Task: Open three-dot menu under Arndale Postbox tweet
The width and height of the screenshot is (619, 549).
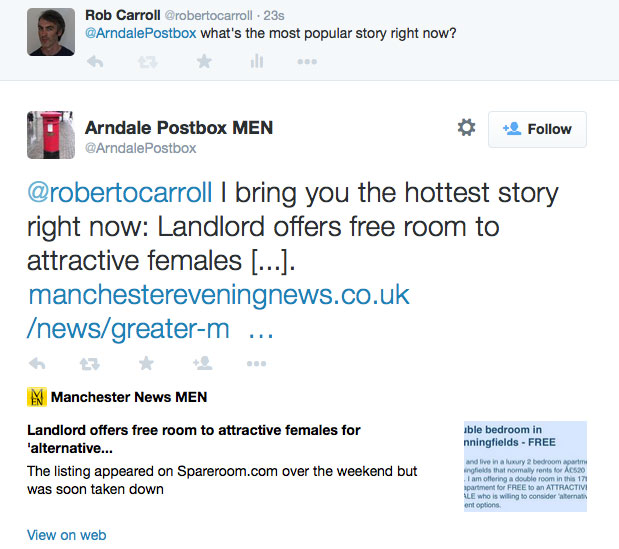Action: (256, 364)
